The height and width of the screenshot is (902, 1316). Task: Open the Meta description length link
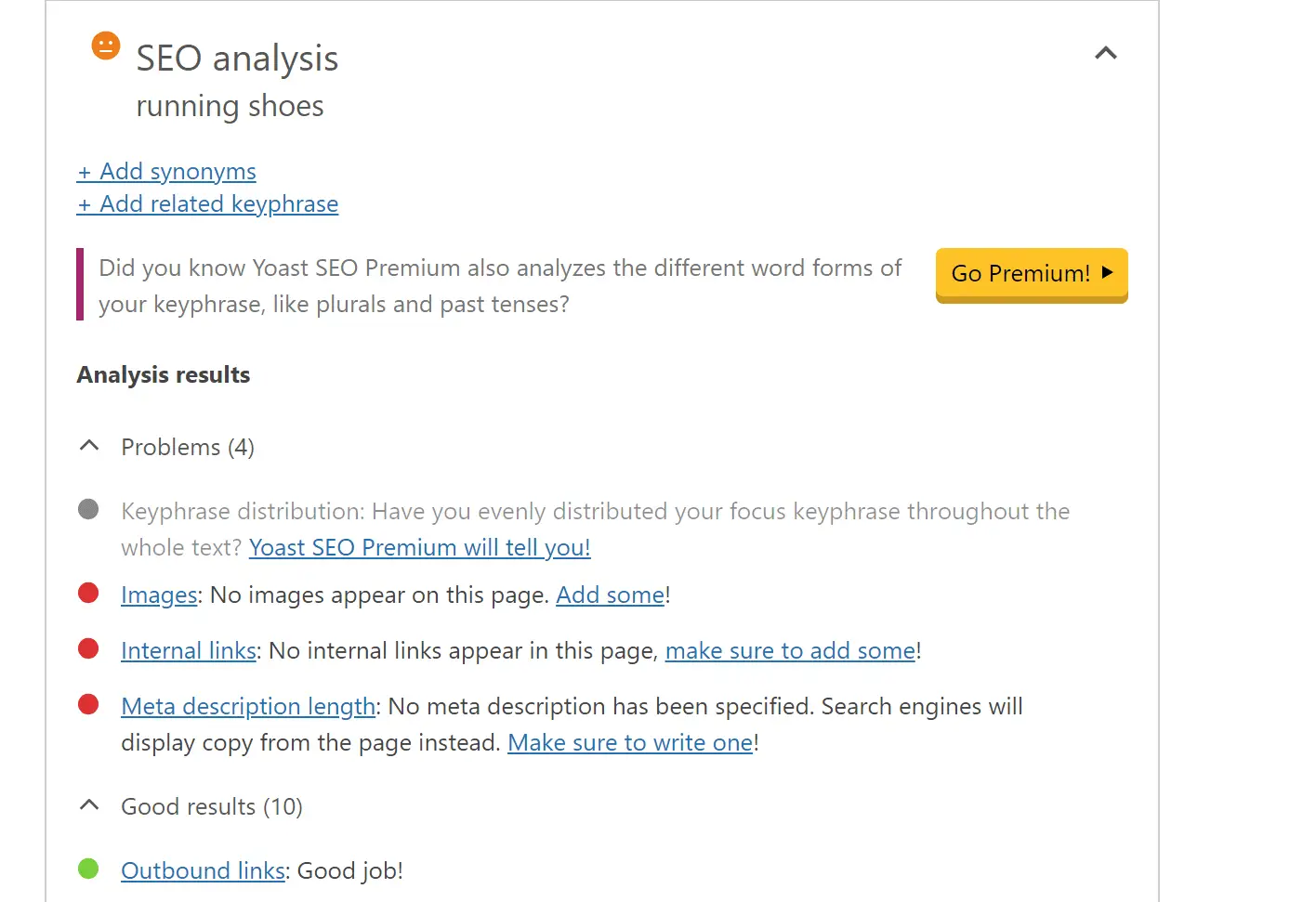pyautogui.click(x=248, y=707)
